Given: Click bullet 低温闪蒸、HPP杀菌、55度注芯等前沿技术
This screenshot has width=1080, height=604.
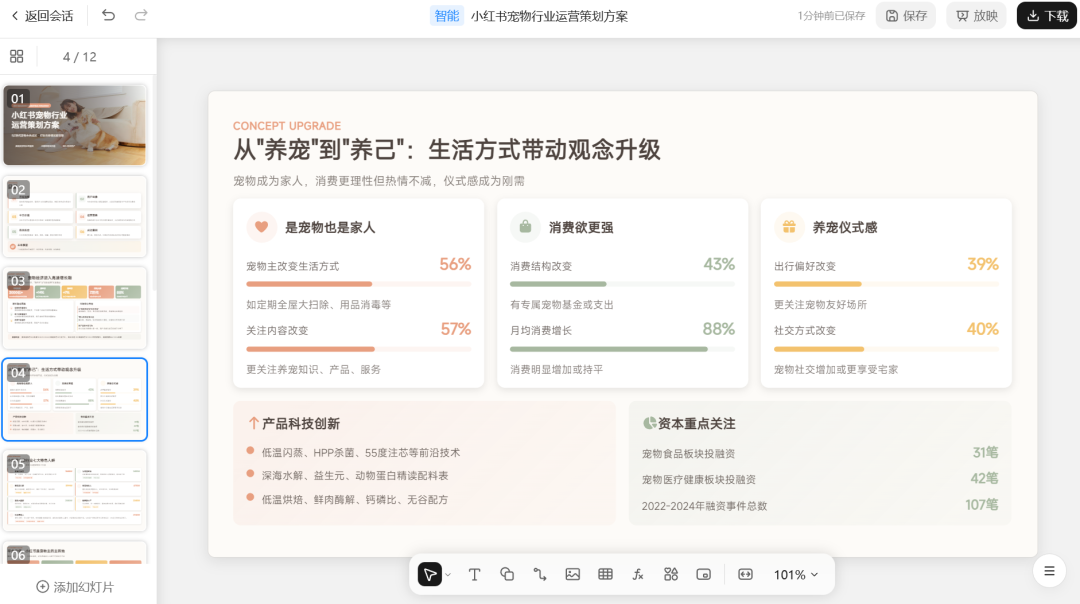Looking at the screenshot, I should (x=360, y=452).
